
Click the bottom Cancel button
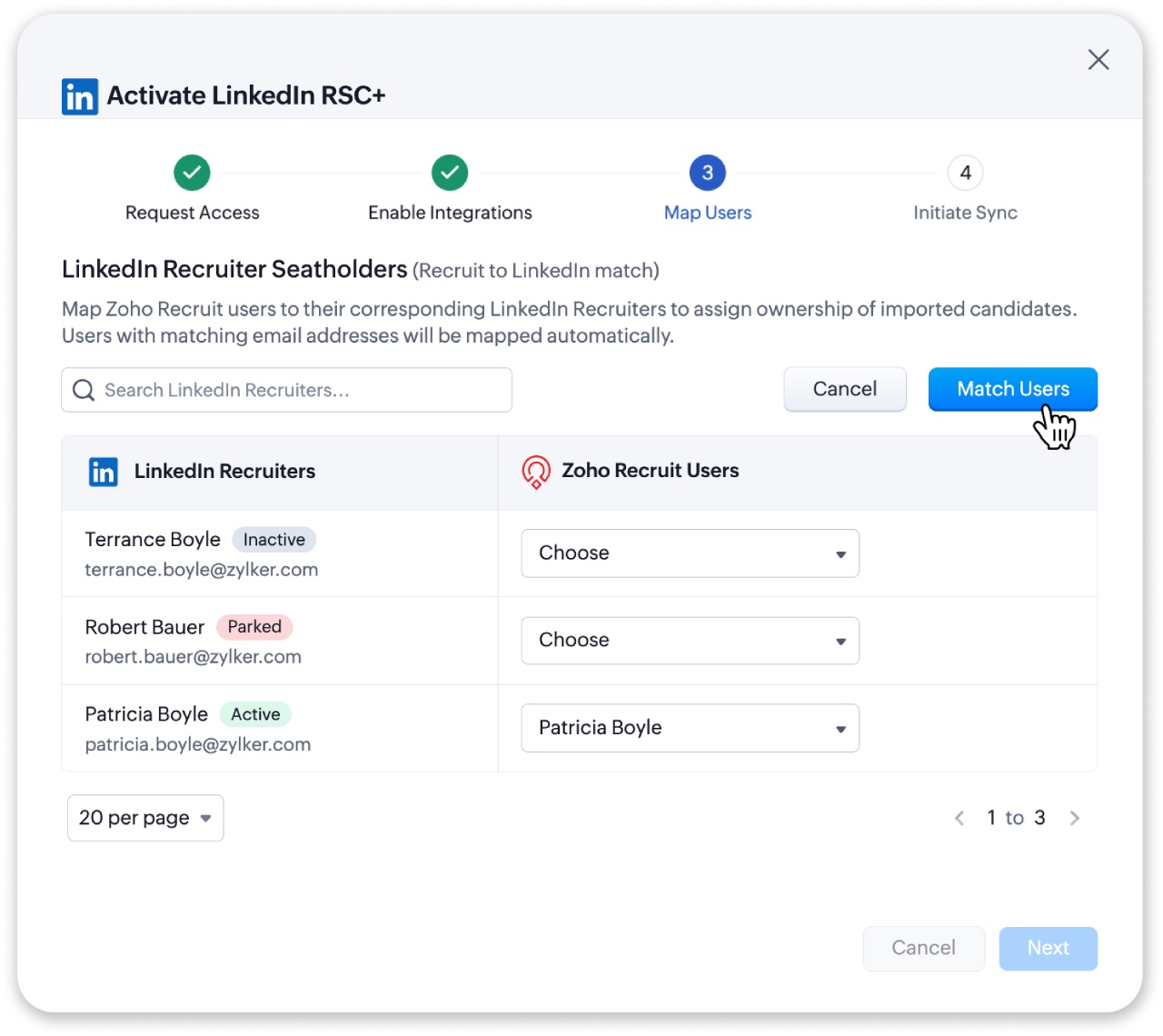[x=923, y=948]
